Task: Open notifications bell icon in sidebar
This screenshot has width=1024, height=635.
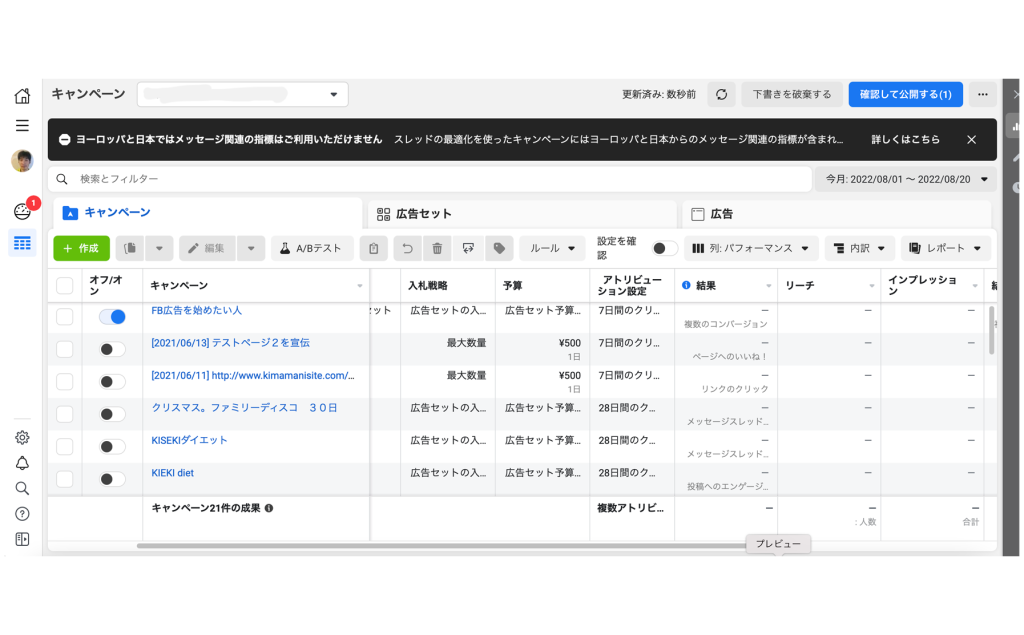Action: coord(22,463)
